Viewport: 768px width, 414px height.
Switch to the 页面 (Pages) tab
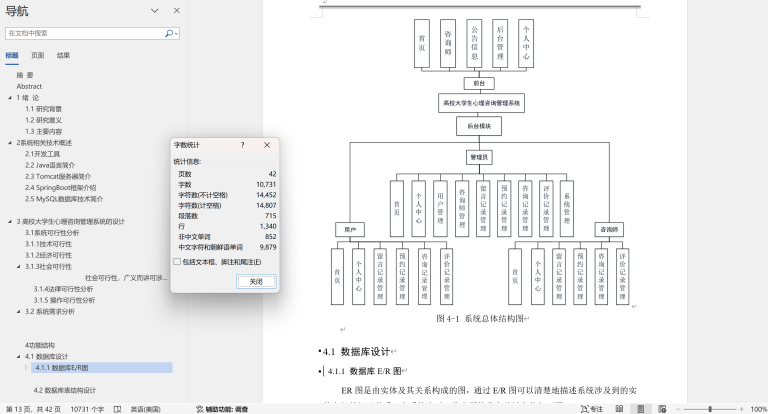[37, 56]
